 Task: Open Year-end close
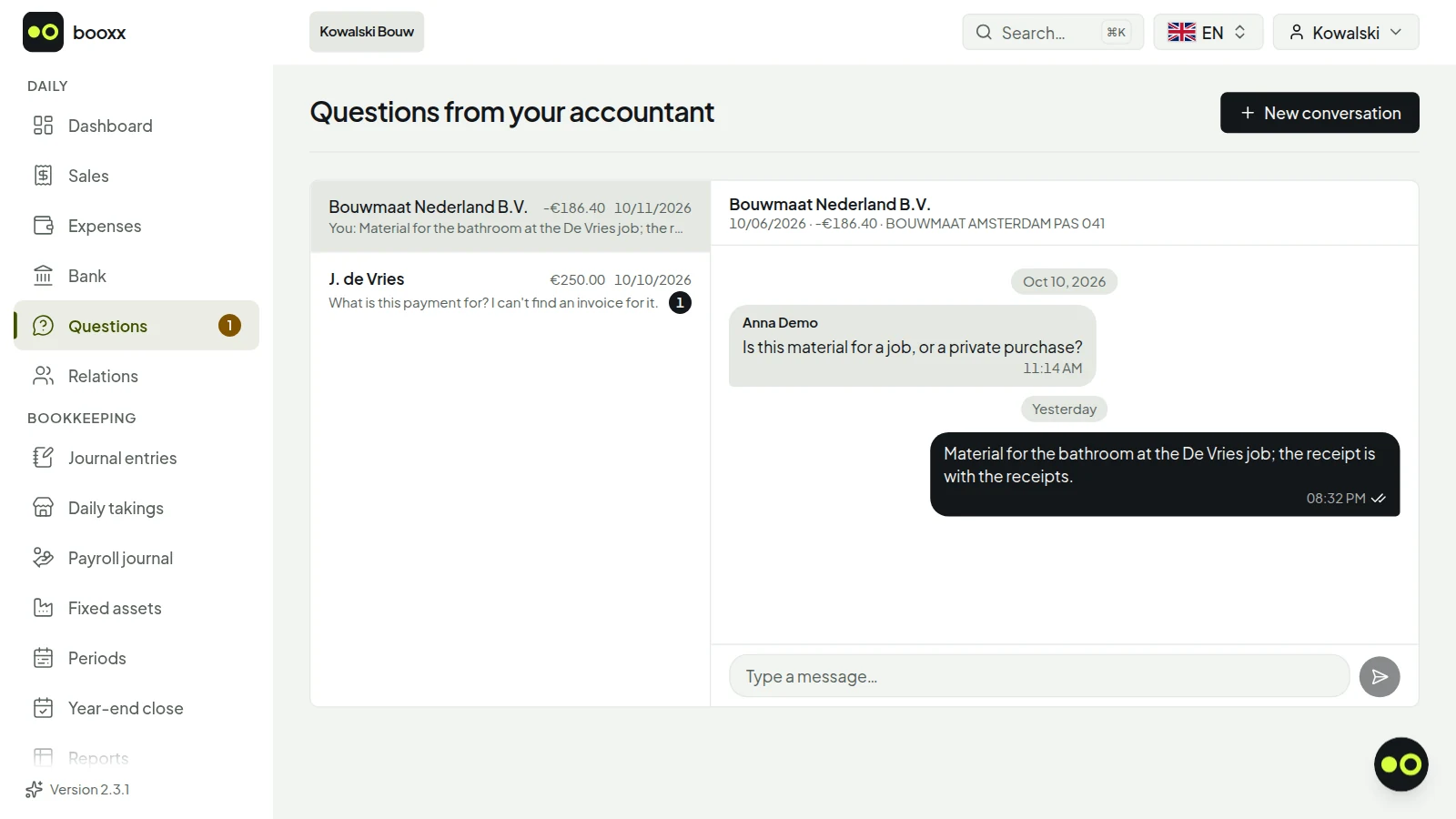coord(136,708)
